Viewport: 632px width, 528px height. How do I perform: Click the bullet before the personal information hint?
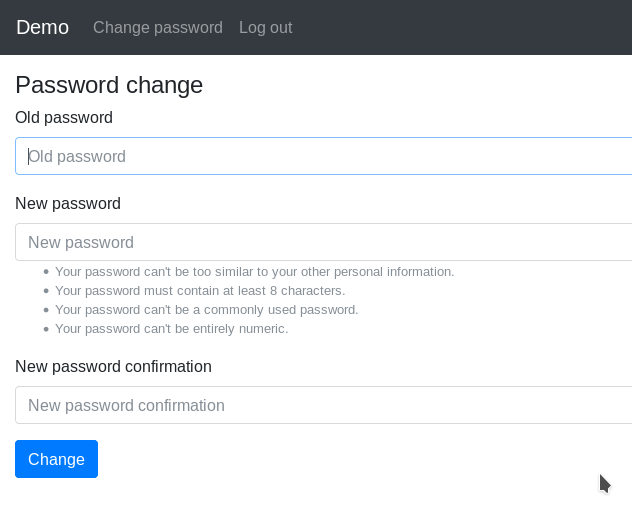(x=46, y=272)
